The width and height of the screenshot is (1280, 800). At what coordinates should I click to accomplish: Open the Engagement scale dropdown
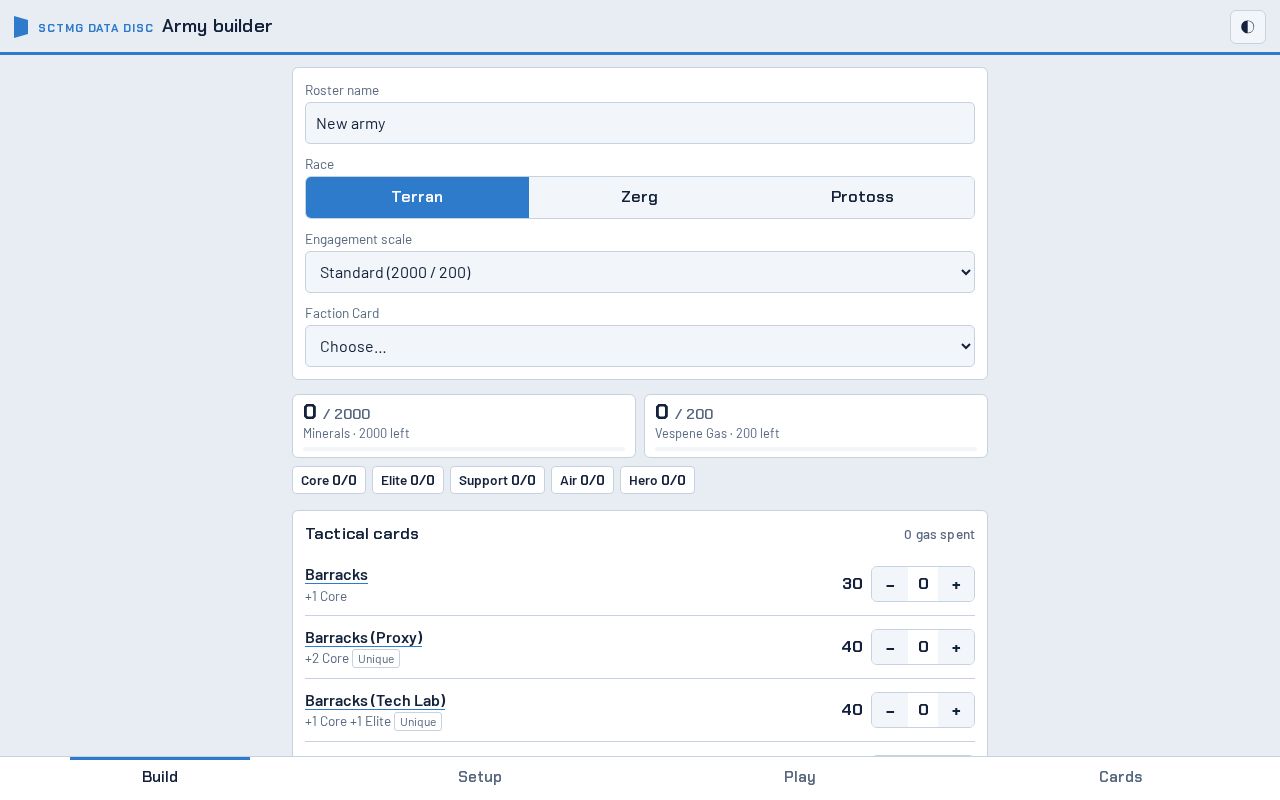pyautogui.click(x=640, y=272)
